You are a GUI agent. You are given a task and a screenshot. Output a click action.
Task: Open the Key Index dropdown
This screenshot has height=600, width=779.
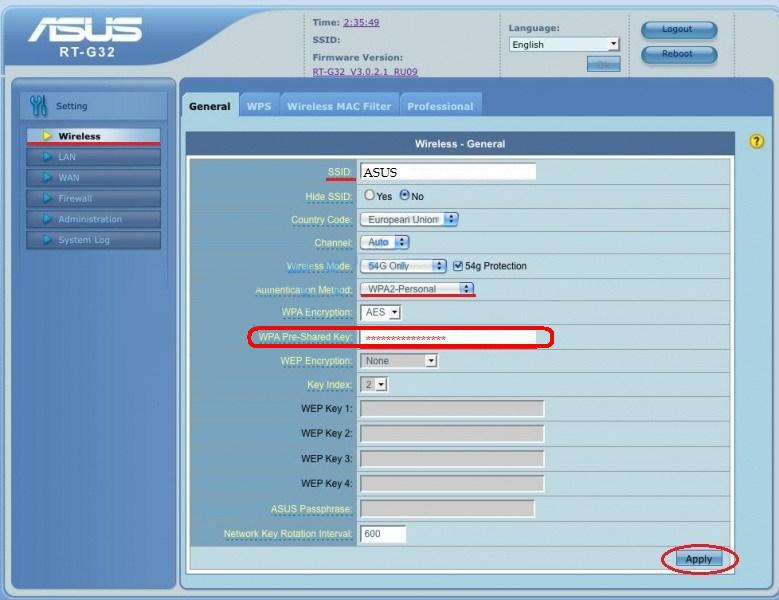(x=374, y=384)
